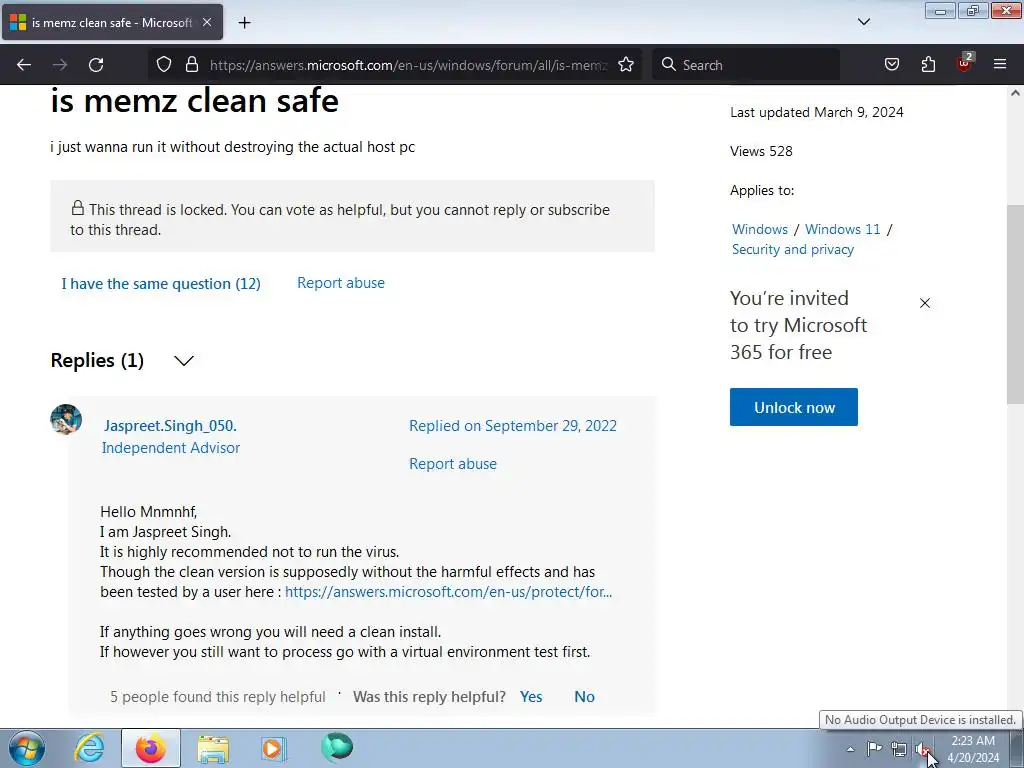Open Security and privacy link
This screenshot has height=768, width=1024.
pyautogui.click(x=793, y=249)
